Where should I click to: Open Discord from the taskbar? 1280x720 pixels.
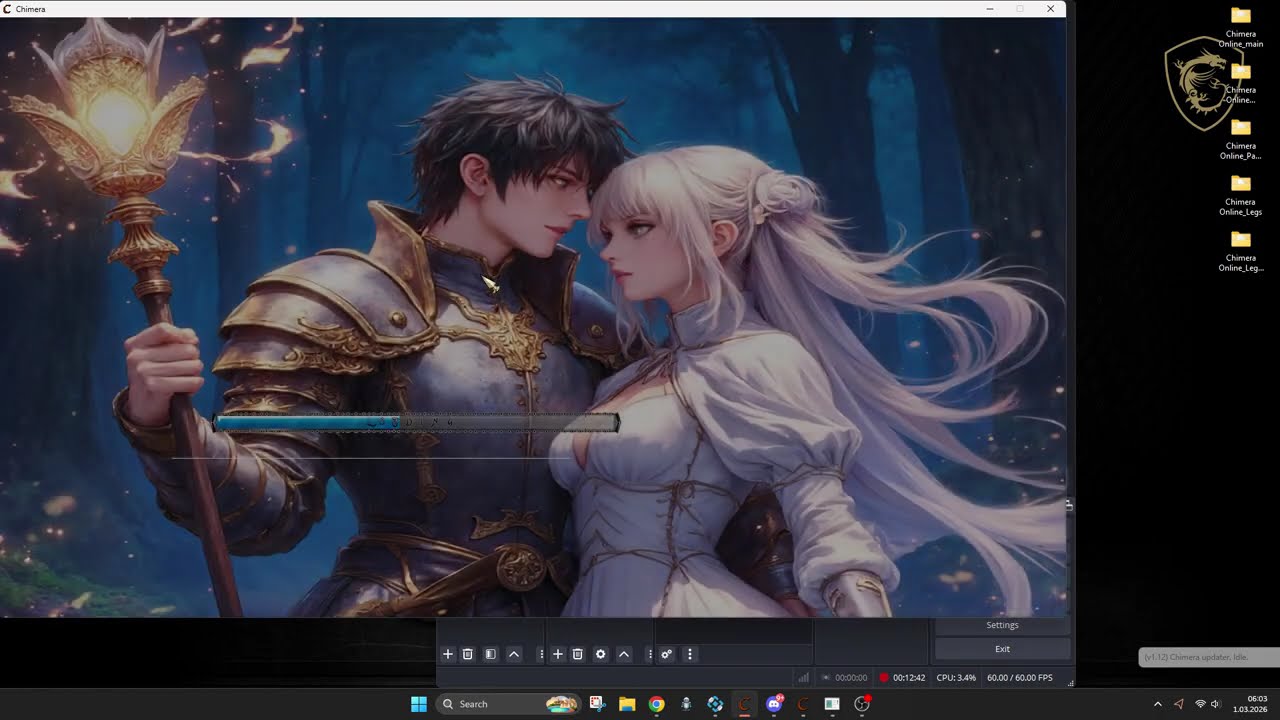774,704
